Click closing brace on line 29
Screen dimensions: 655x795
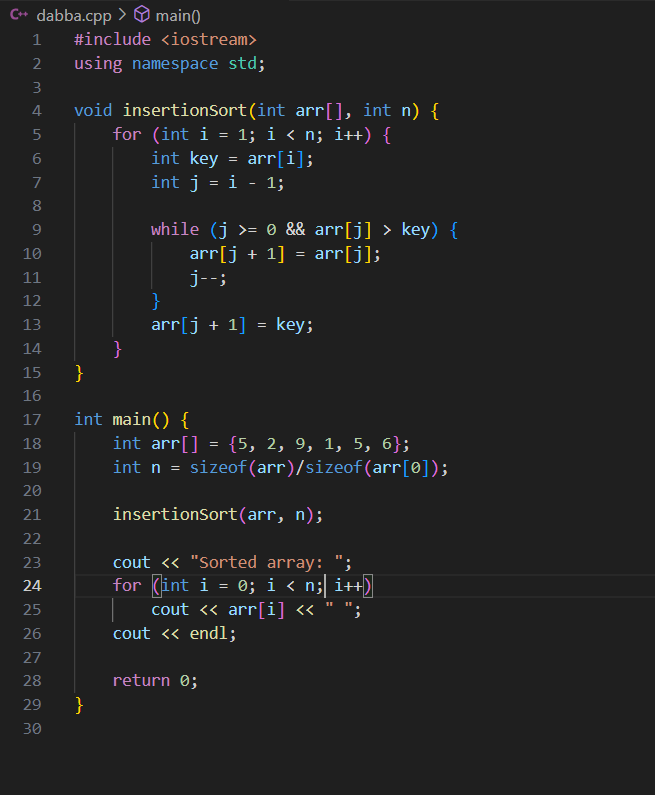[x=79, y=705]
